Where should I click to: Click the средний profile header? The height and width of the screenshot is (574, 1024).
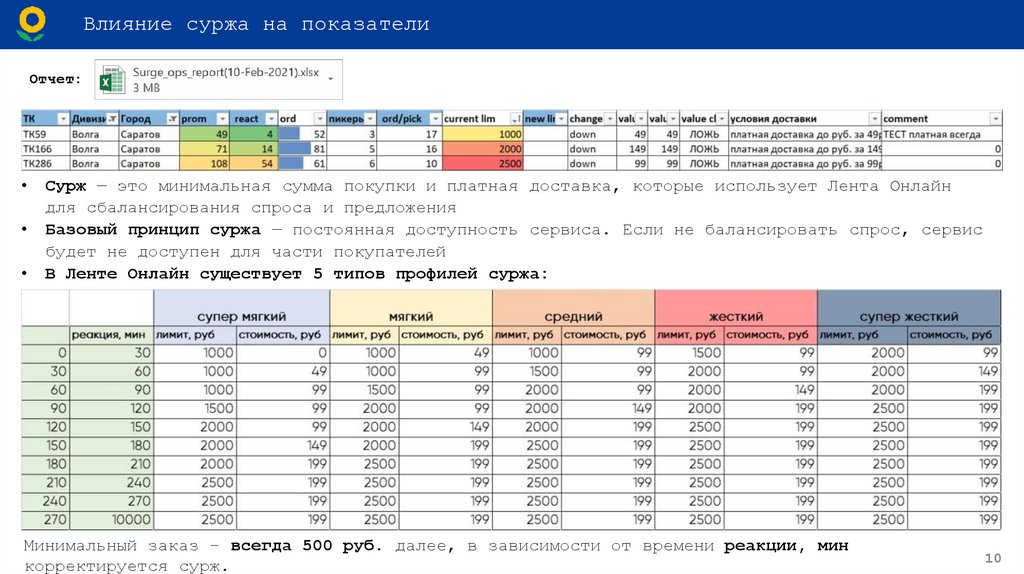click(x=573, y=308)
